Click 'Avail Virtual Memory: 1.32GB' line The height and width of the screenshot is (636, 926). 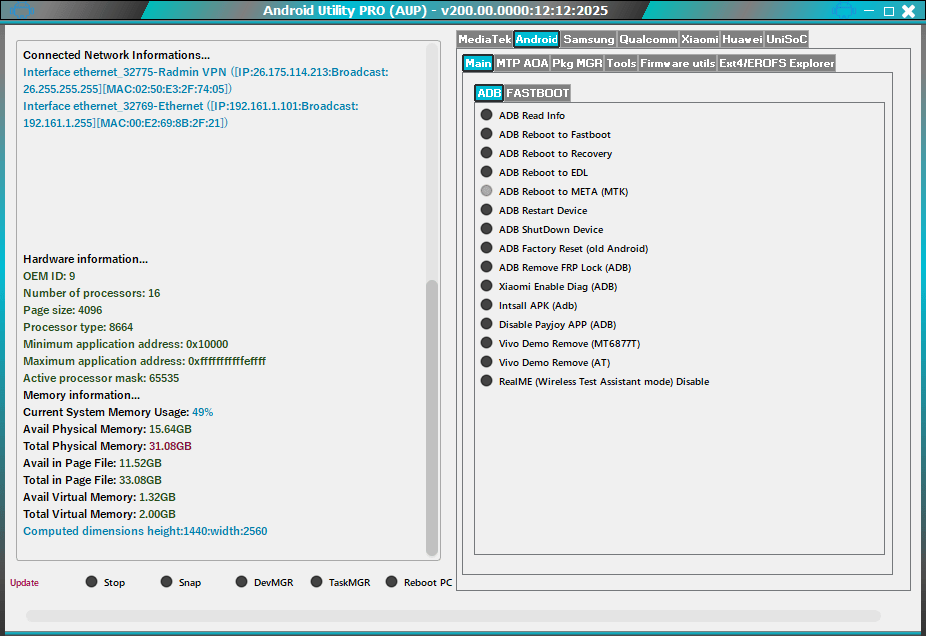click(x=99, y=497)
